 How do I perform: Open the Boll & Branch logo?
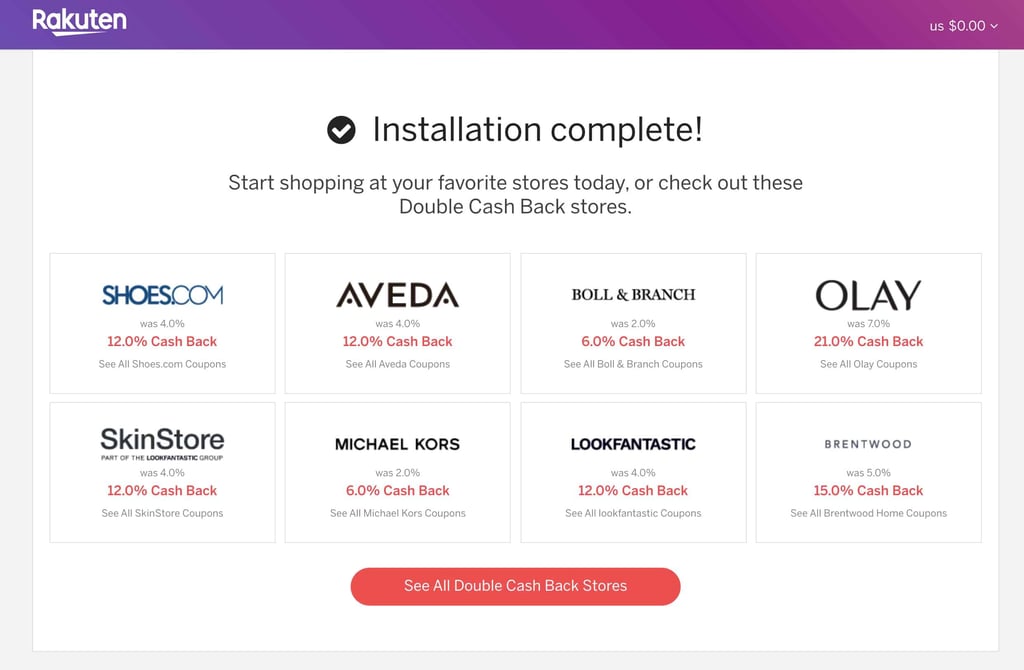pyautogui.click(x=633, y=295)
